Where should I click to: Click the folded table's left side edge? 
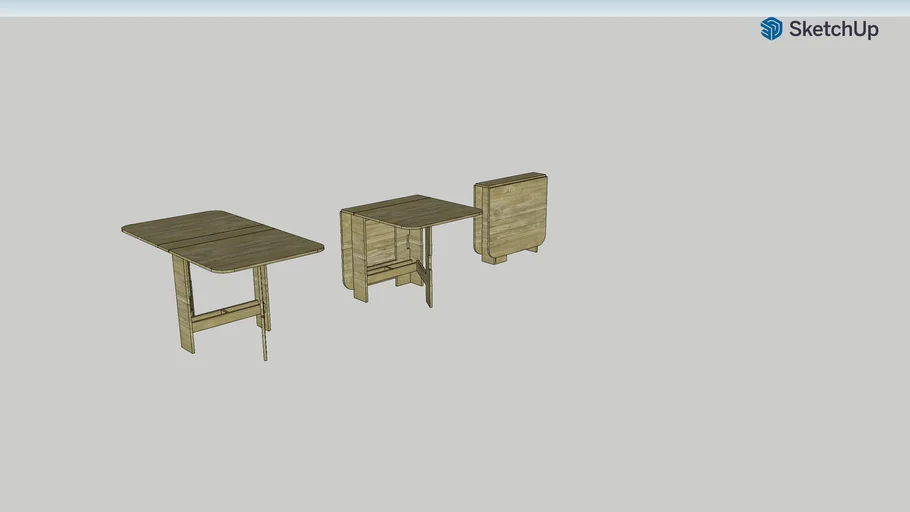tap(479, 218)
